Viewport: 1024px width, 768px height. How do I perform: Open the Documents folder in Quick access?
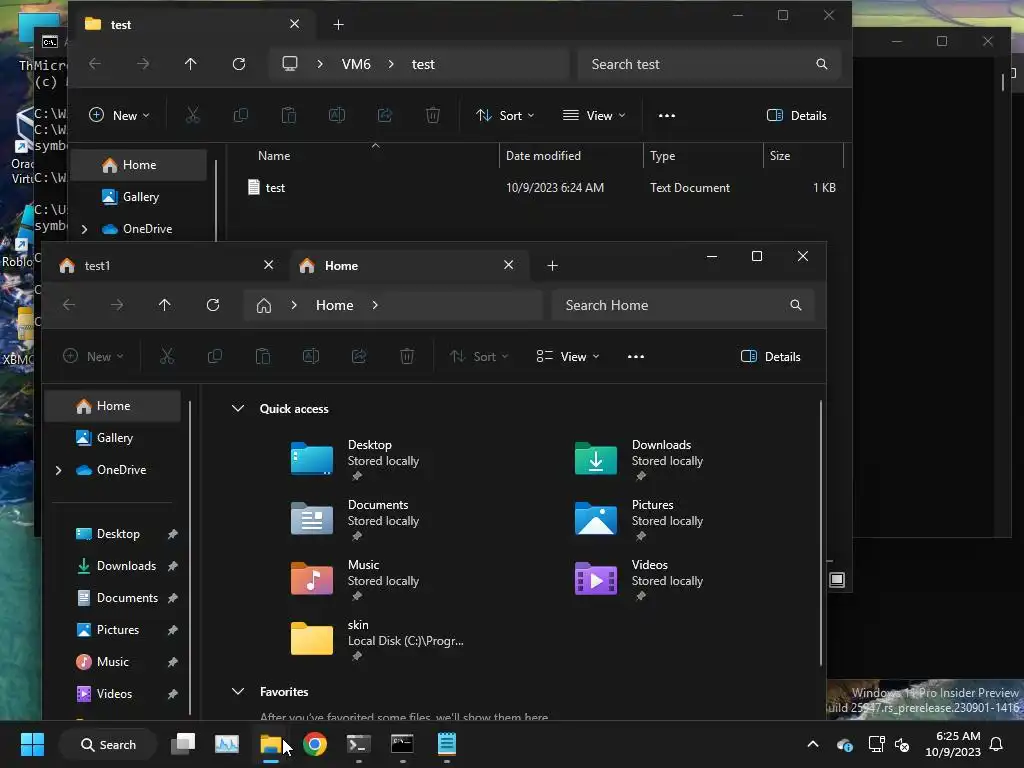(x=355, y=520)
